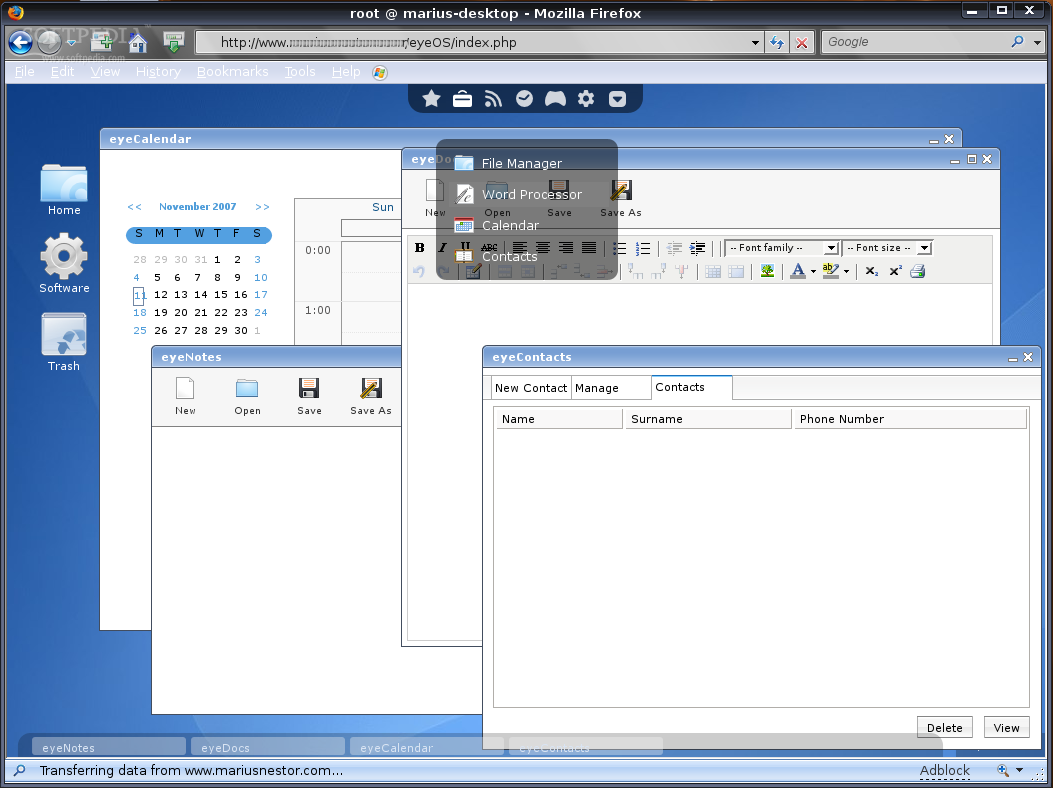
Task: Click the eyeNotes taskbar button
Action: [x=109, y=748]
